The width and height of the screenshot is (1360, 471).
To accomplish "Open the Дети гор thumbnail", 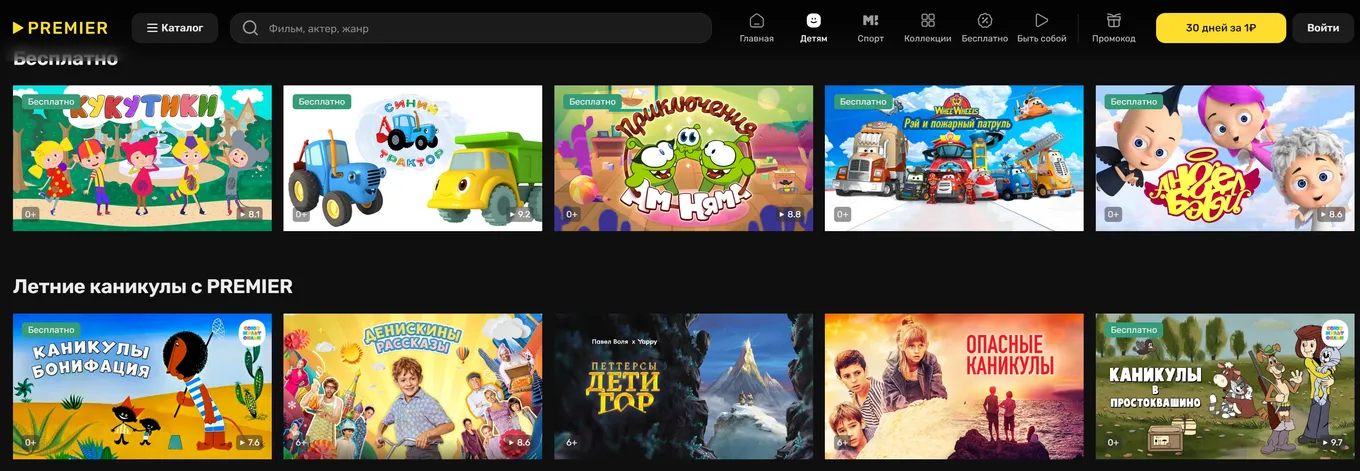I will [684, 387].
